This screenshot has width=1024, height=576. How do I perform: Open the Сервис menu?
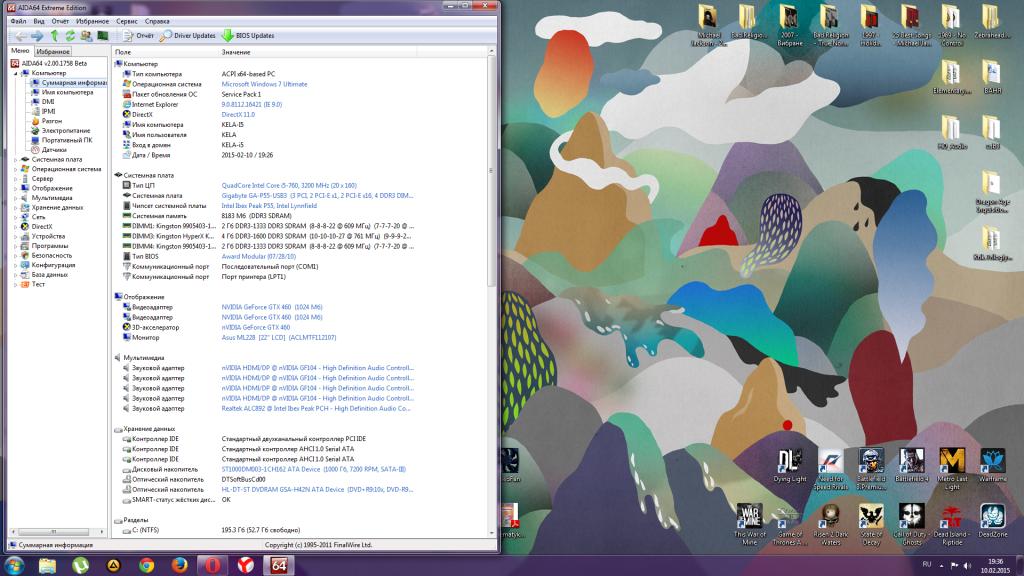point(127,20)
